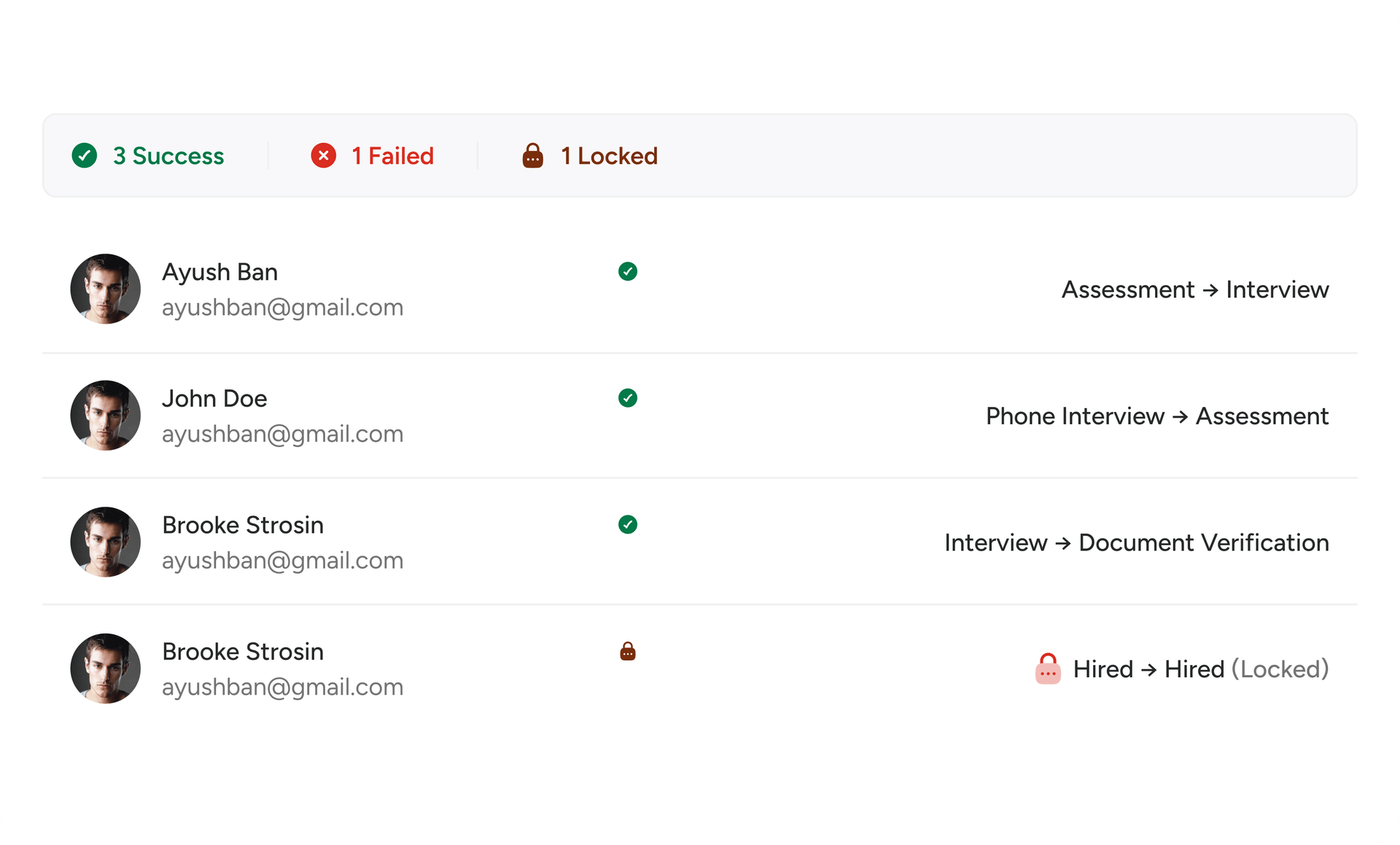This screenshot has height=845, width=1400.
Task: Click the Assessment → Interview stage text
Action: pyautogui.click(x=1195, y=289)
